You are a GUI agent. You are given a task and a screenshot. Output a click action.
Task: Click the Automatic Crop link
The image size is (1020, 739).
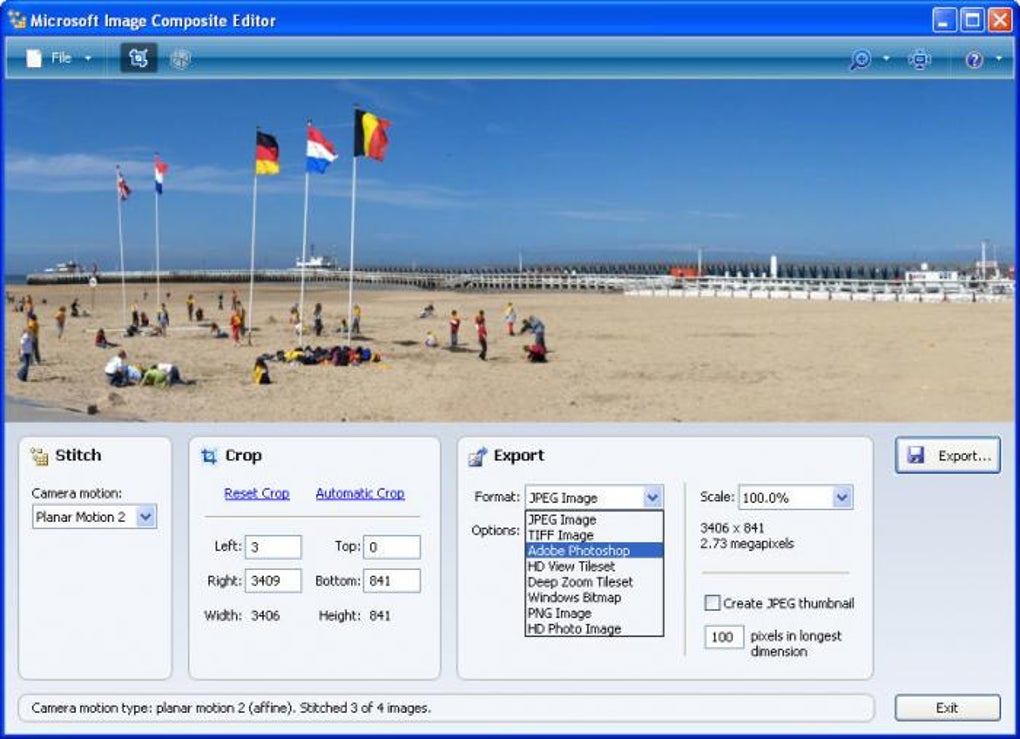[360, 493]
